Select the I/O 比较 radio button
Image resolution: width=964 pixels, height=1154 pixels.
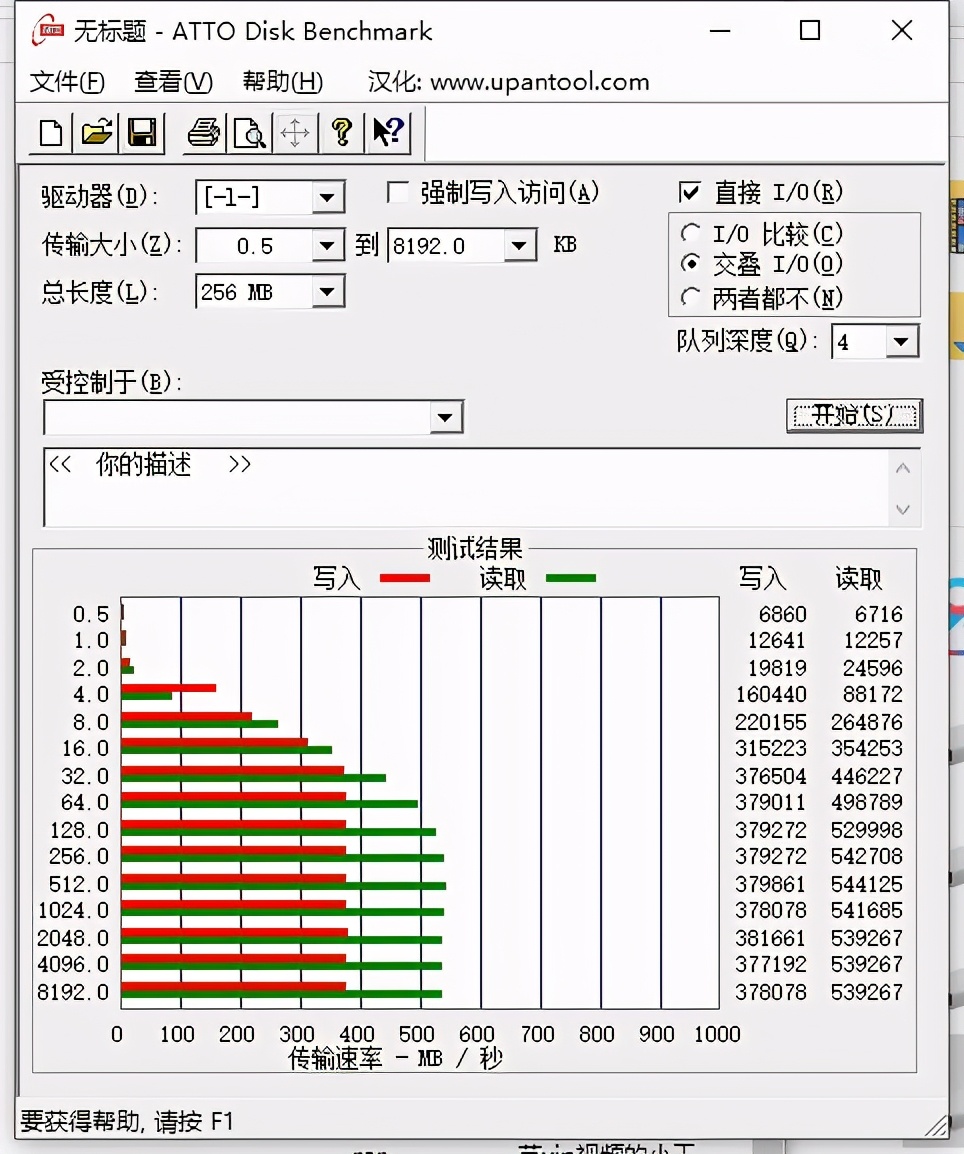[x=690, y=233]
